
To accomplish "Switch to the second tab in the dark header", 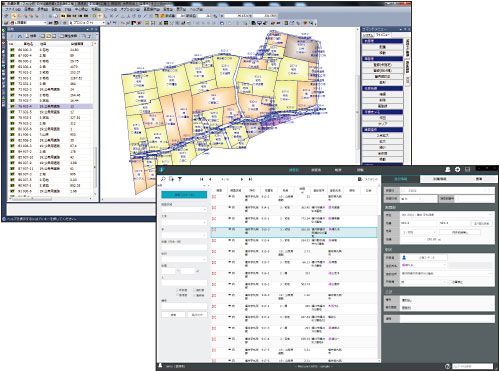I will click(316, 170).
